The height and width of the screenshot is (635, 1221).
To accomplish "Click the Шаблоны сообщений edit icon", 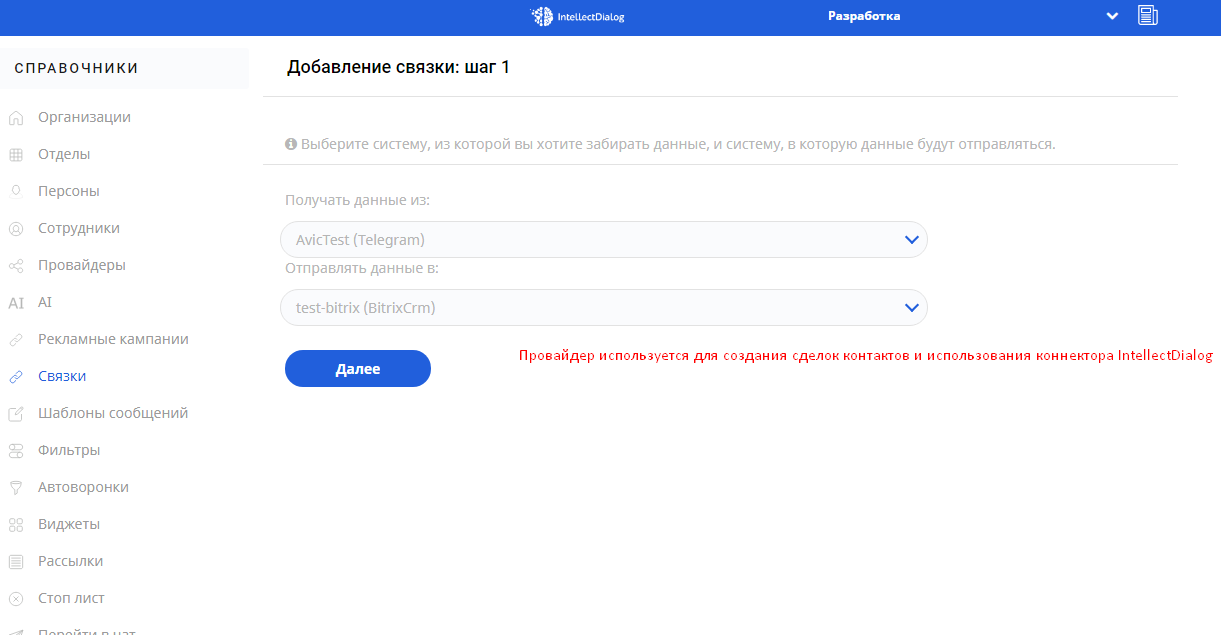I will pos(16,414).
